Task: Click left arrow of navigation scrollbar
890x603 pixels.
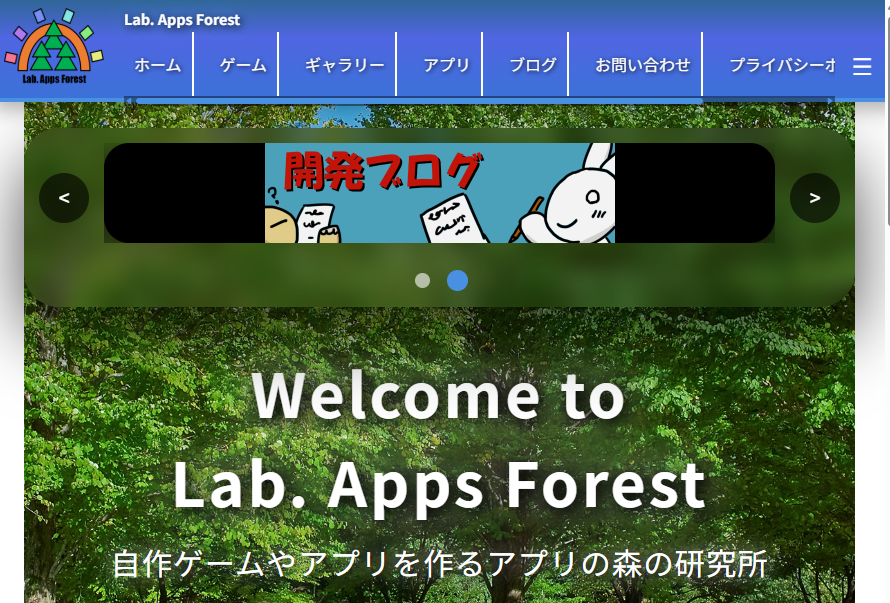Action: [129, 101]
